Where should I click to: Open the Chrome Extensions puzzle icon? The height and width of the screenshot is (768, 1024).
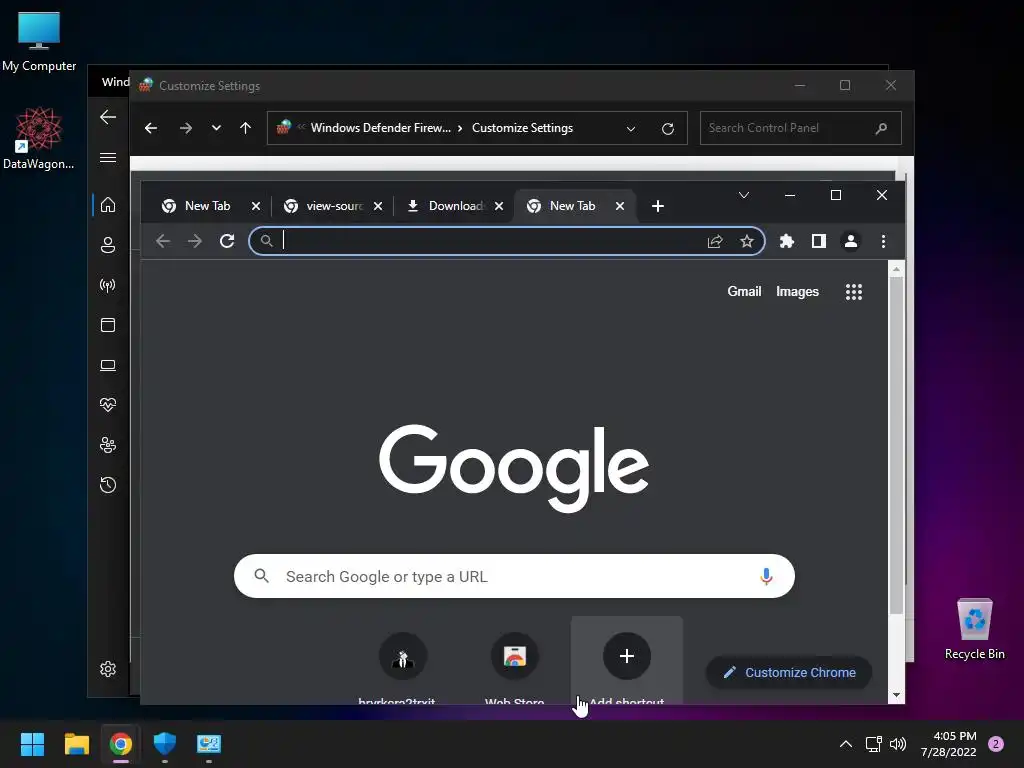point(787,241)
